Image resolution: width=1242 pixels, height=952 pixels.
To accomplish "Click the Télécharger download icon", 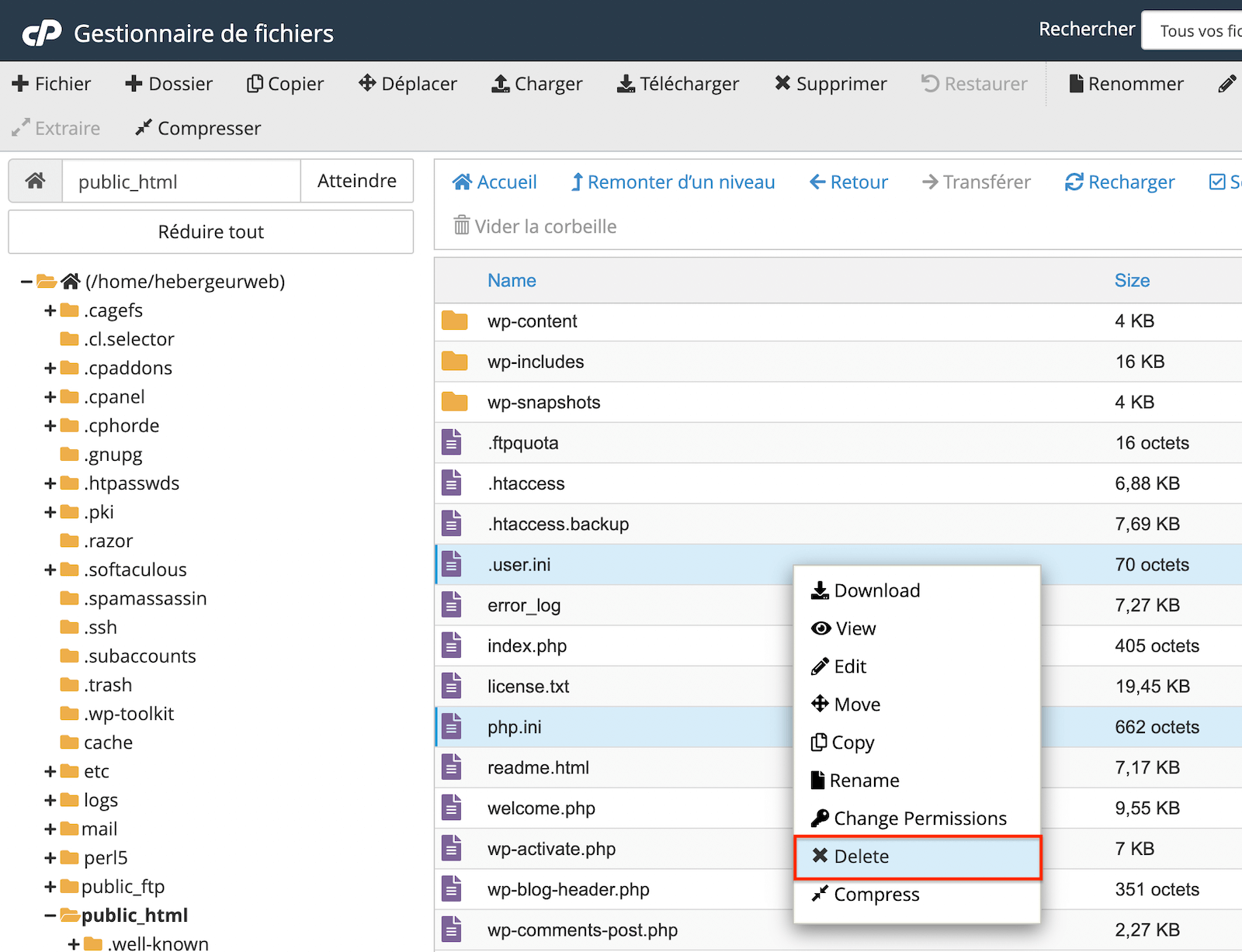I will tap(626, 84).
